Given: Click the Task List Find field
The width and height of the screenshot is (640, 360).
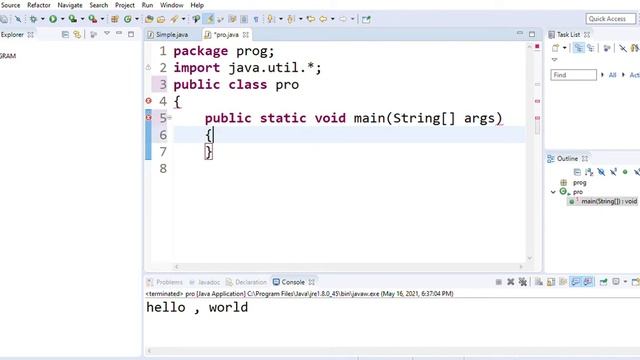Looking at the screenshot, I should coord(573,75).
